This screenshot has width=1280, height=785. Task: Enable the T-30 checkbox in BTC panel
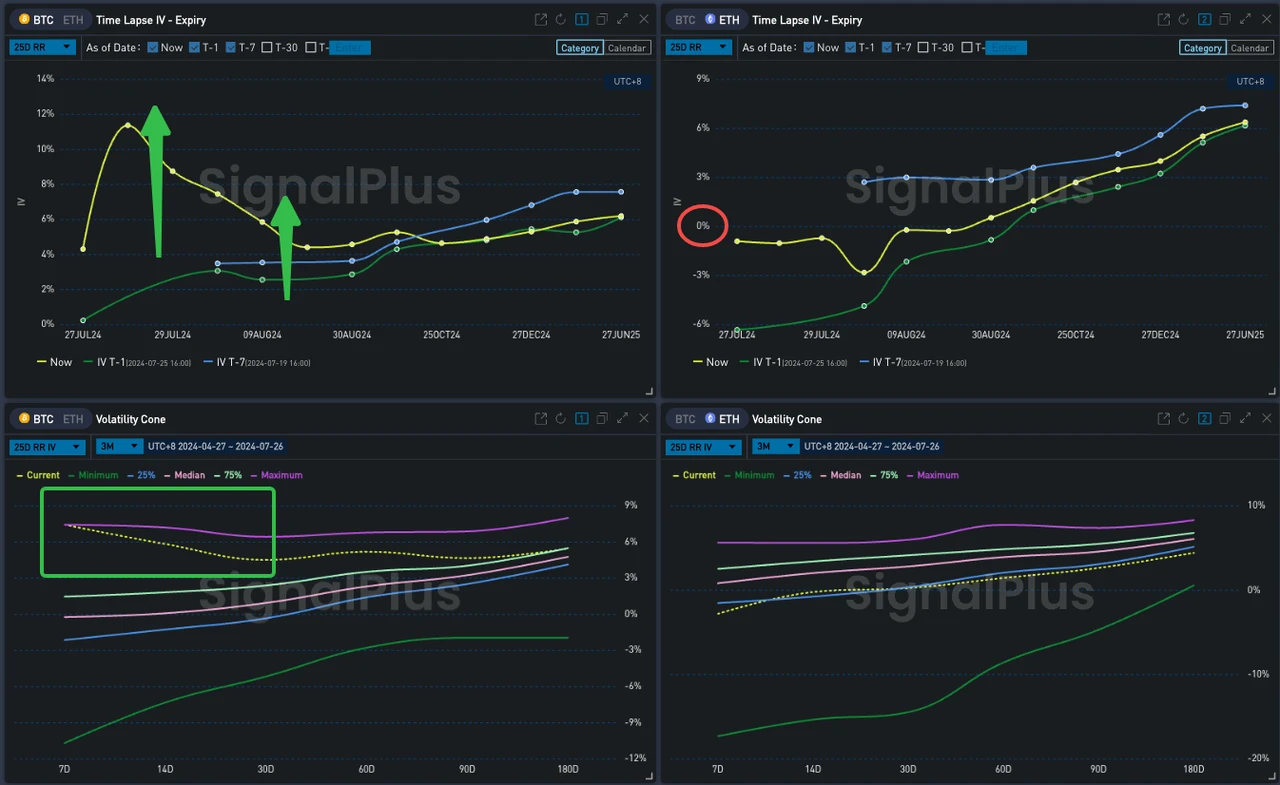pos(268,47)
